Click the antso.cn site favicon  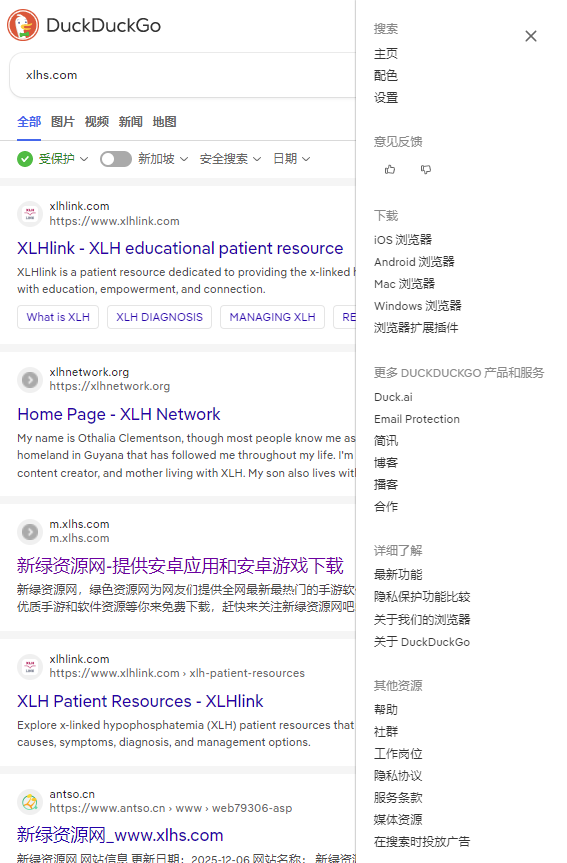(30, 802)
